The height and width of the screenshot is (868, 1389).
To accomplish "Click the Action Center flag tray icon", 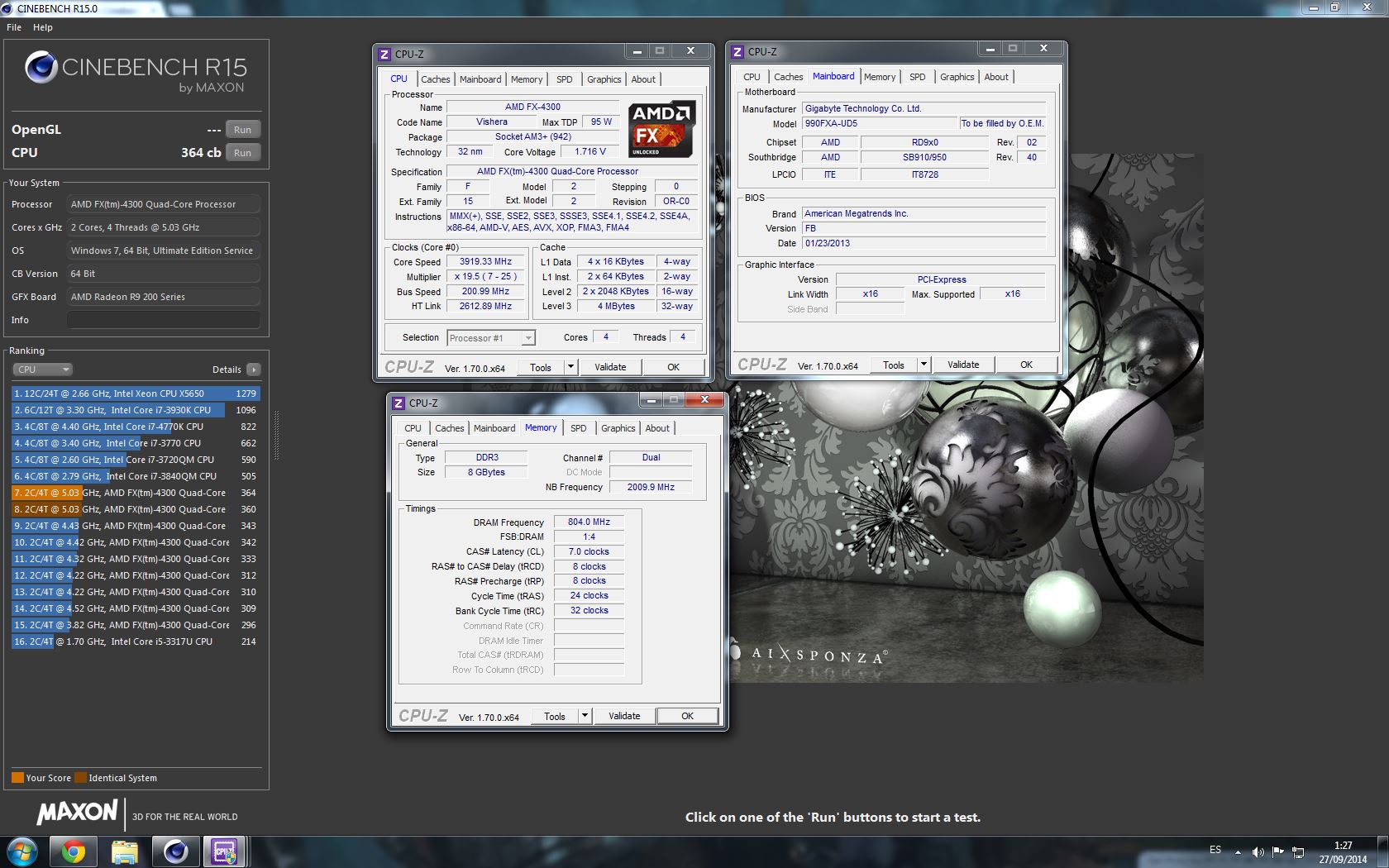I will (1278, 851).
